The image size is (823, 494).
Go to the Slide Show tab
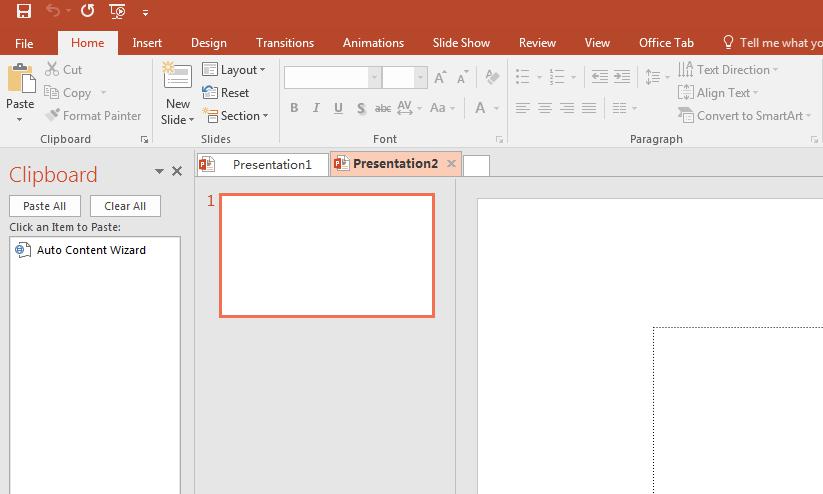[x=461, y=43]
